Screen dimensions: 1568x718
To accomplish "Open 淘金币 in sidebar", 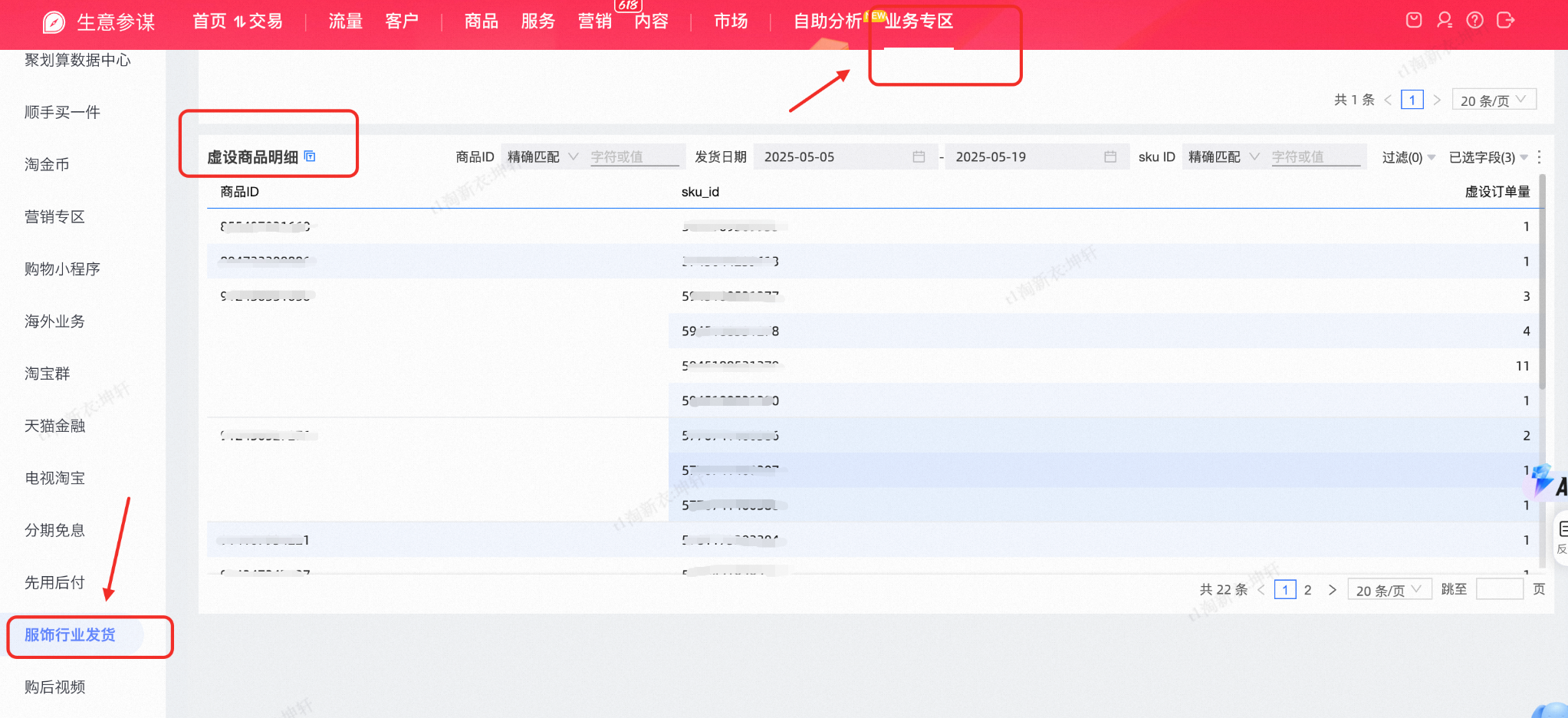I will coord(47,164).
